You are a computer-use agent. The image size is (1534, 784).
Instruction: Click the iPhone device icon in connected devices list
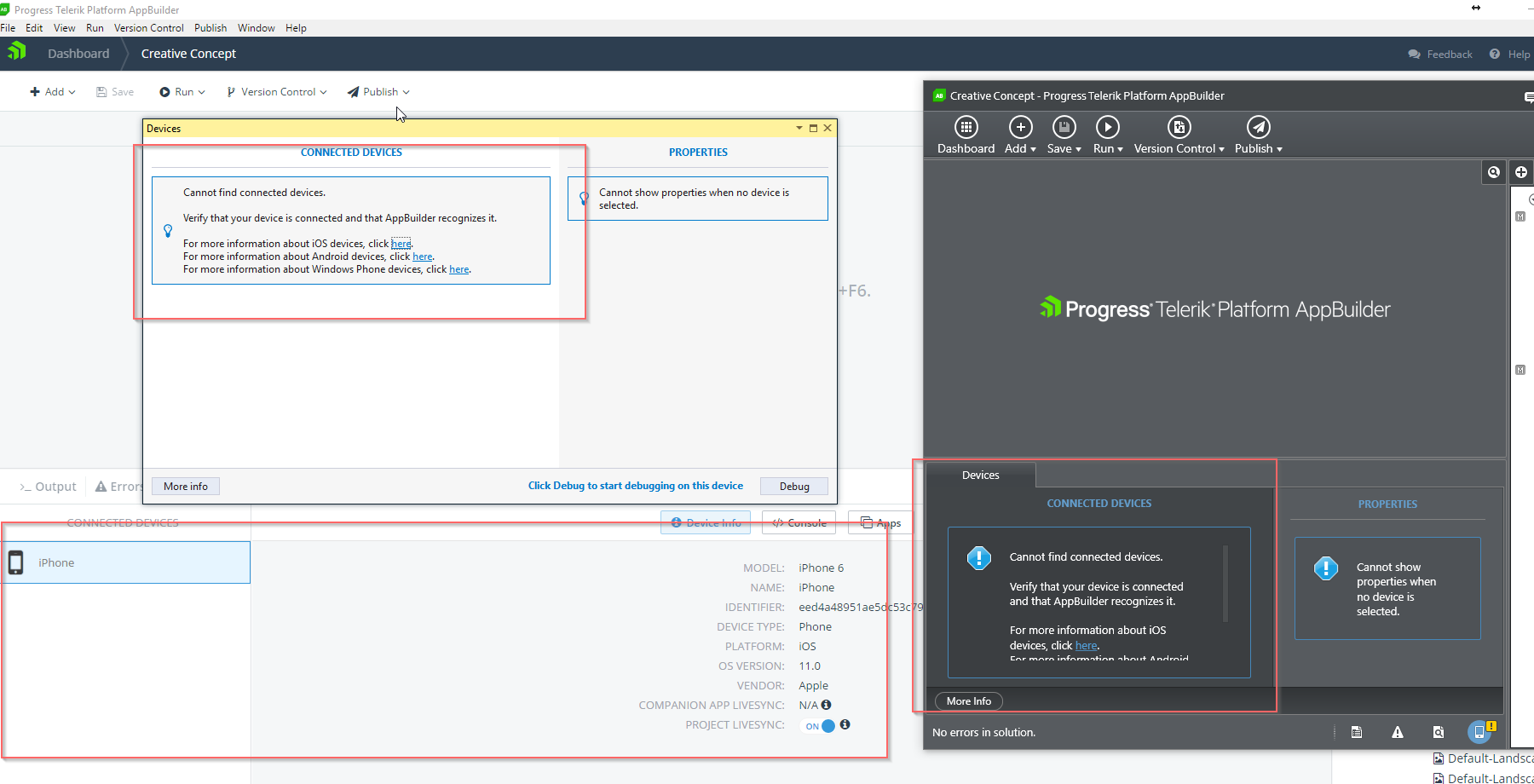point(16,562)
